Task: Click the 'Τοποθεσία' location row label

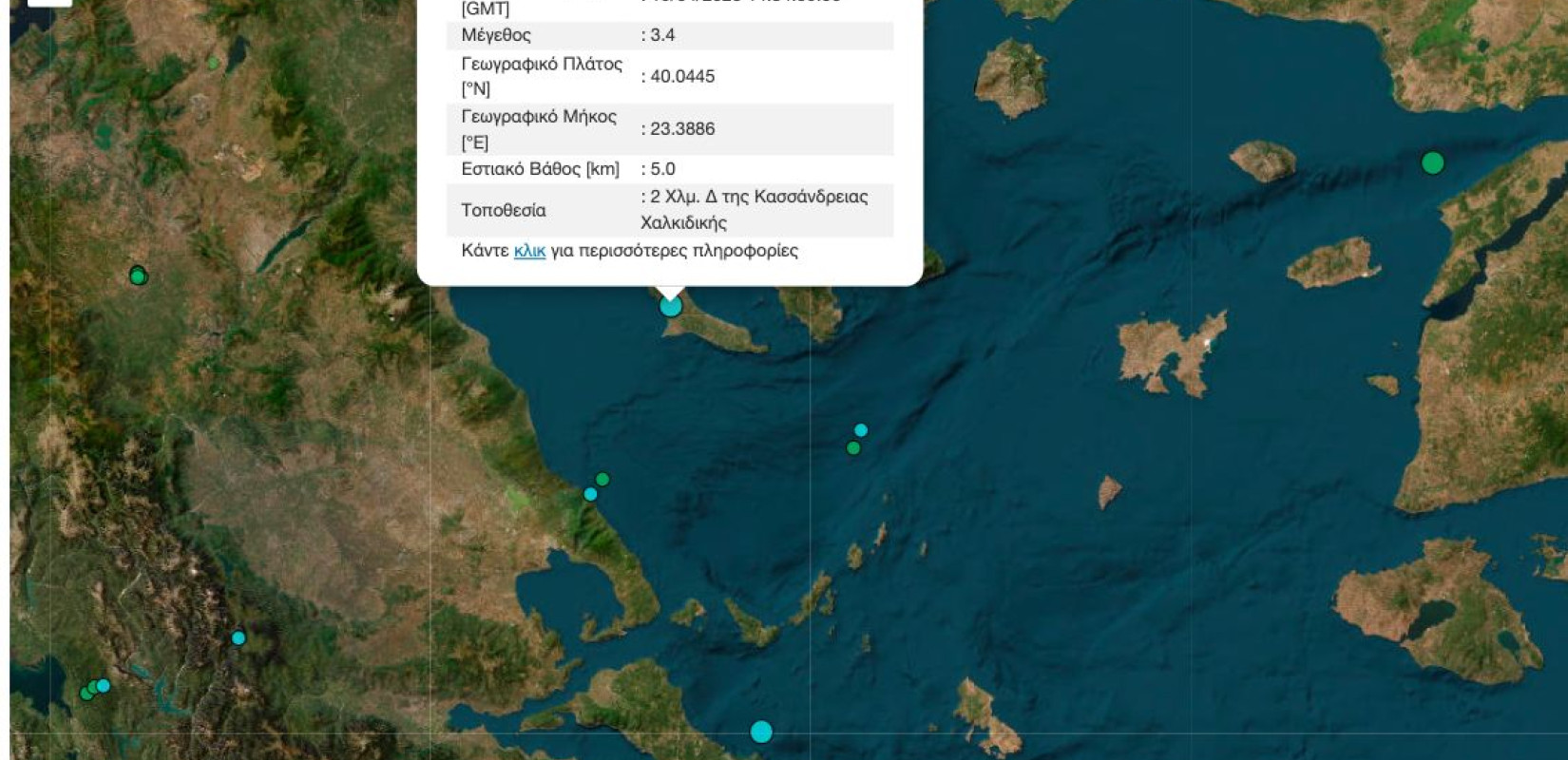Action: pyautogui.click(x=504, y=210)
